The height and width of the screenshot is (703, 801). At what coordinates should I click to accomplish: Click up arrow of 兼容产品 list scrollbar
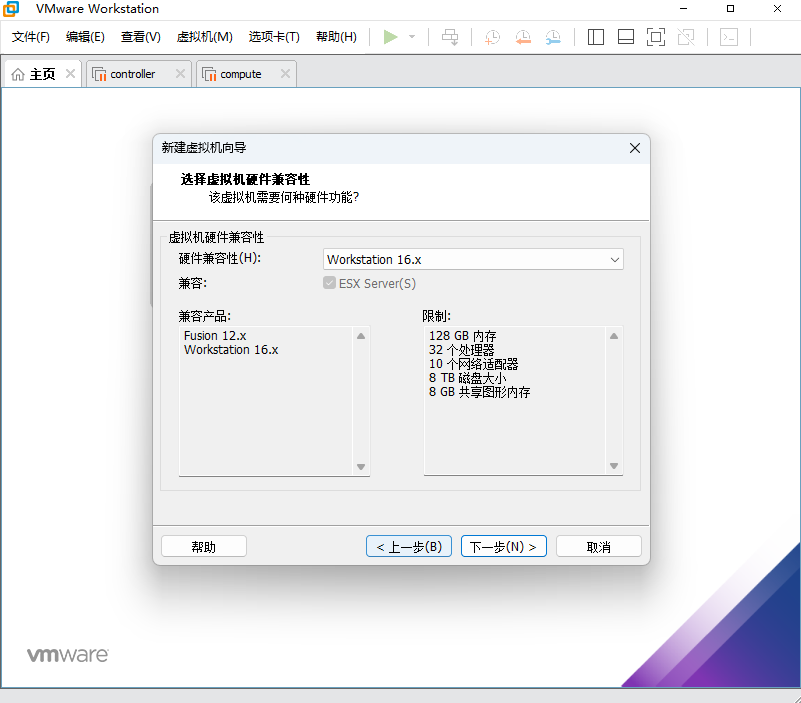361,336
